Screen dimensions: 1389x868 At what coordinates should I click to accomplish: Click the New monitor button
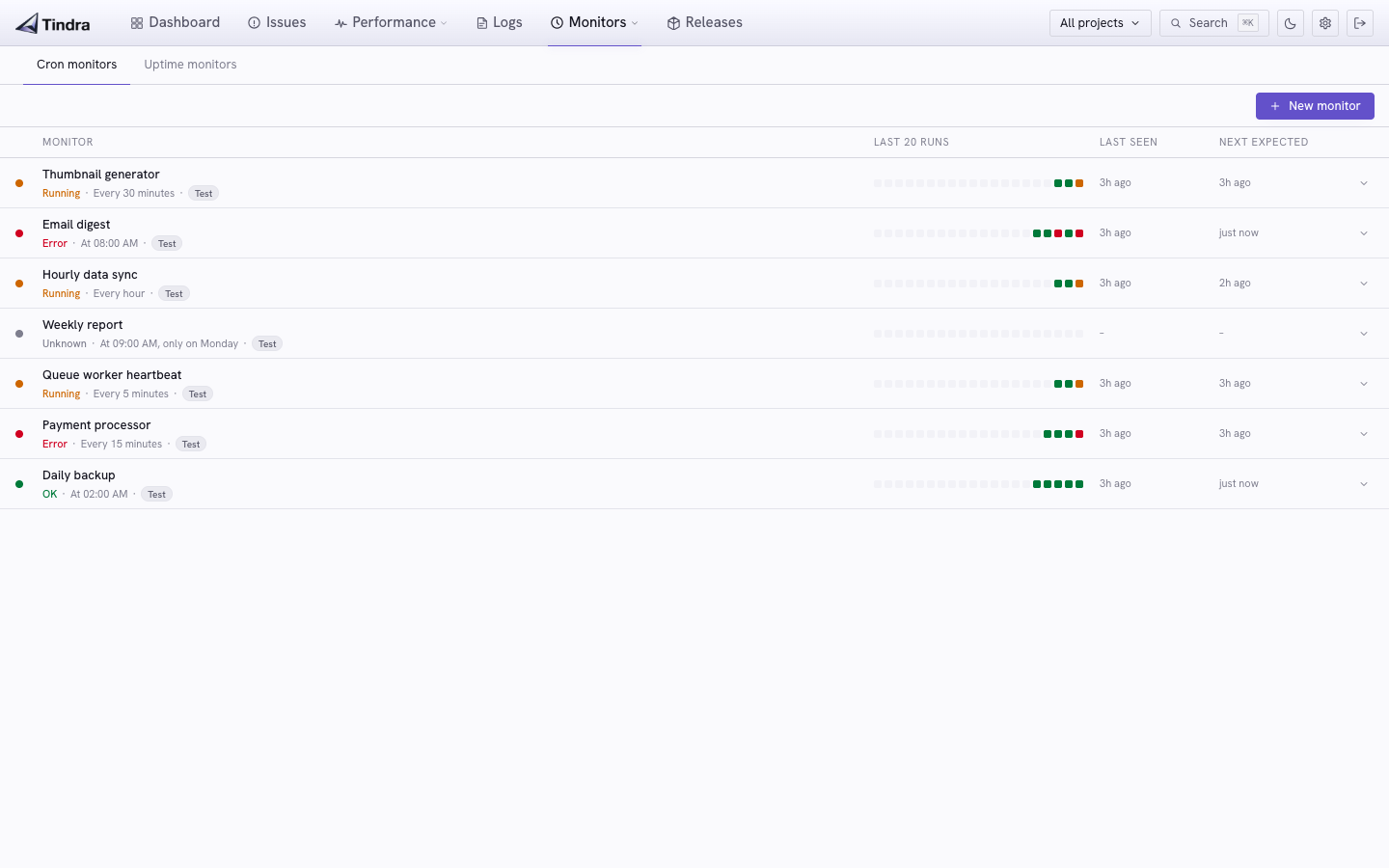(1315, 106)
